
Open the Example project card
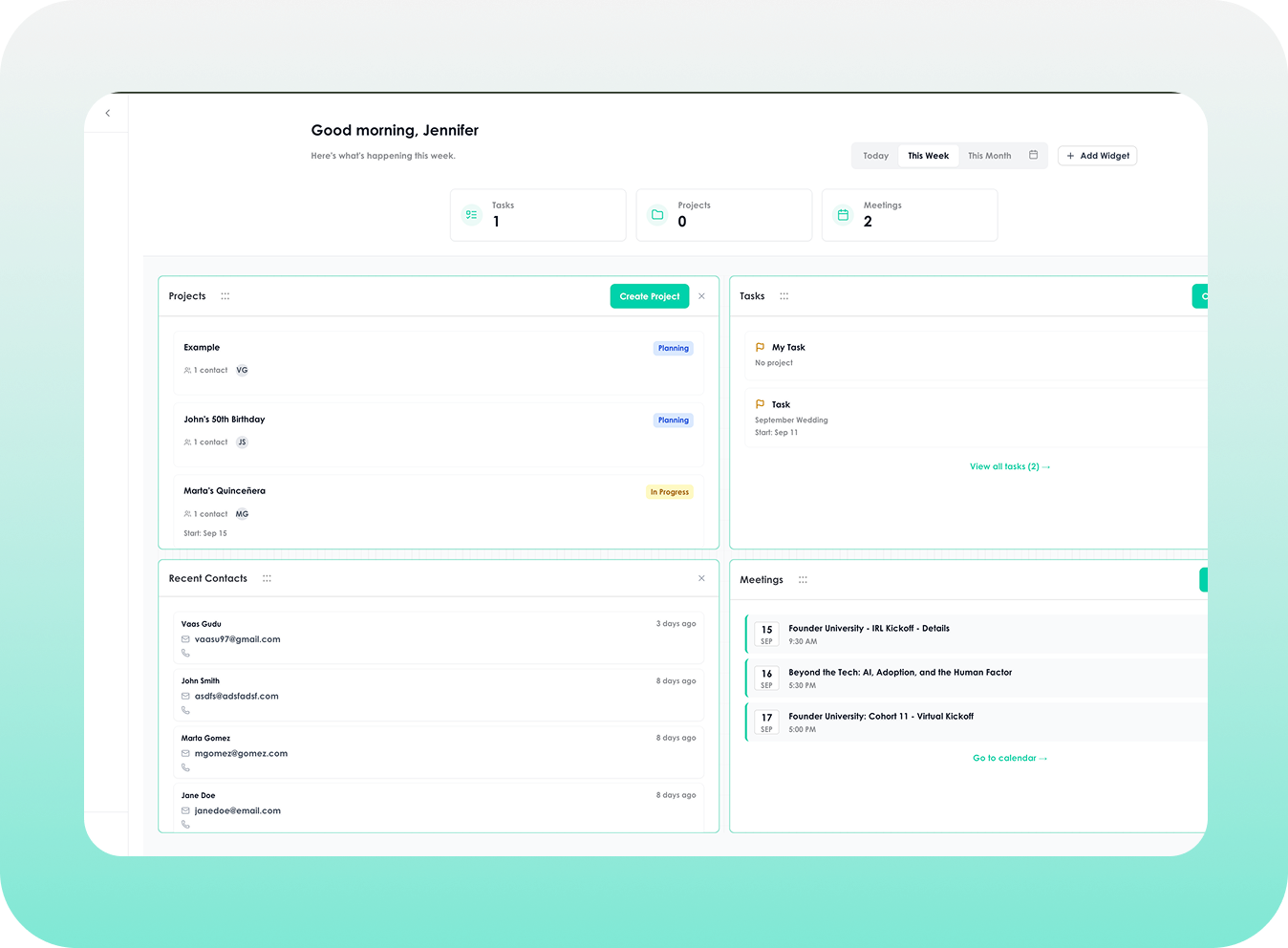439,362
